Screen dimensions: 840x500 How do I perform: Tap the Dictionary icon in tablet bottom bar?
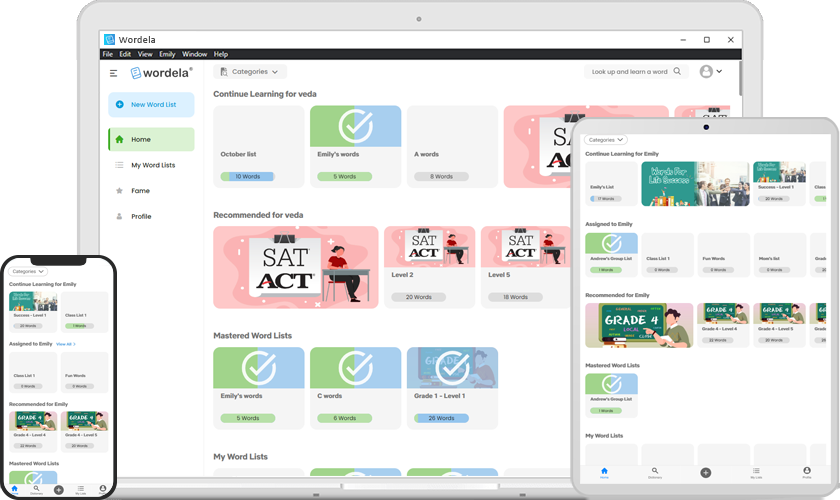655,473
